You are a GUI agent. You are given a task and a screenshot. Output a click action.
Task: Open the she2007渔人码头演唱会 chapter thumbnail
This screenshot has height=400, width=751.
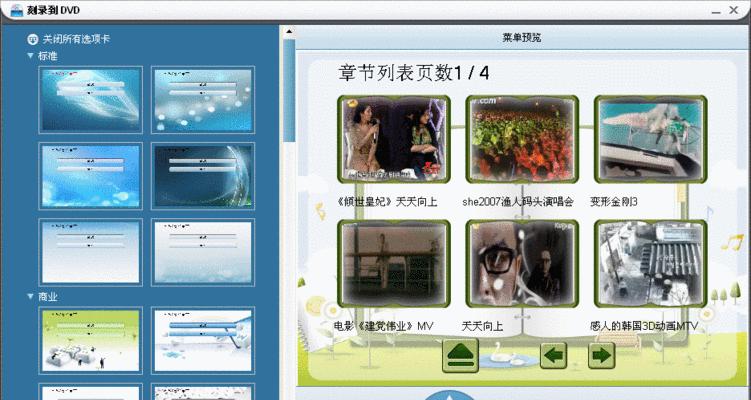522,139
